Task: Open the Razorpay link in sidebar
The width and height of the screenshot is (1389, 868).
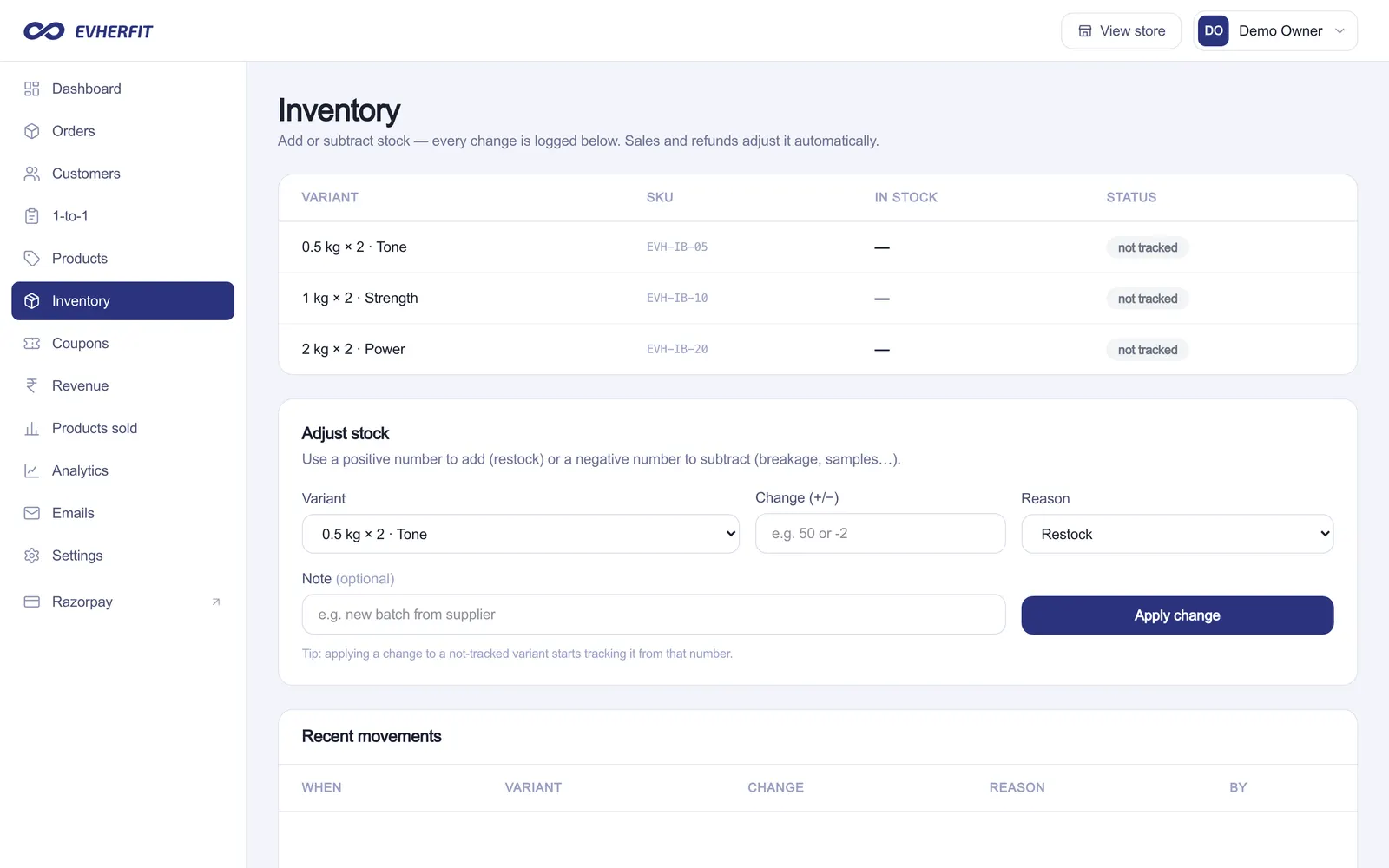Action: [122, 602]
